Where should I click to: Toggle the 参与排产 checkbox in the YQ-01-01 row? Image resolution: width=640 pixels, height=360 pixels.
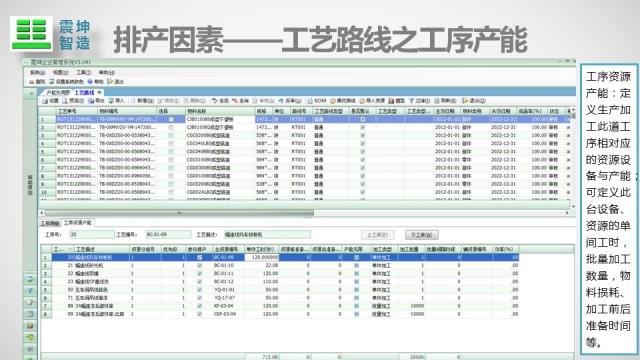pos(199,290)
